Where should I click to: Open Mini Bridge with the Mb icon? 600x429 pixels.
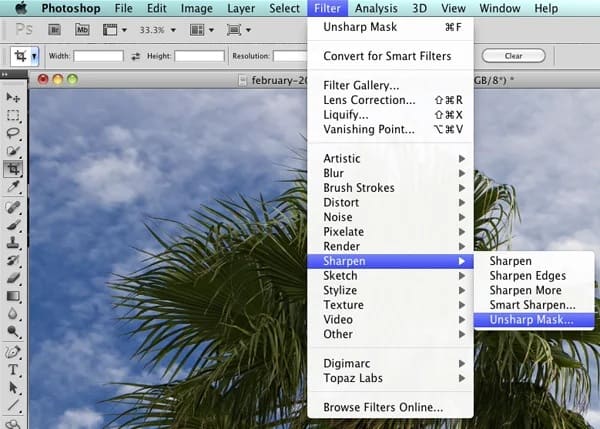click(82, 29)
